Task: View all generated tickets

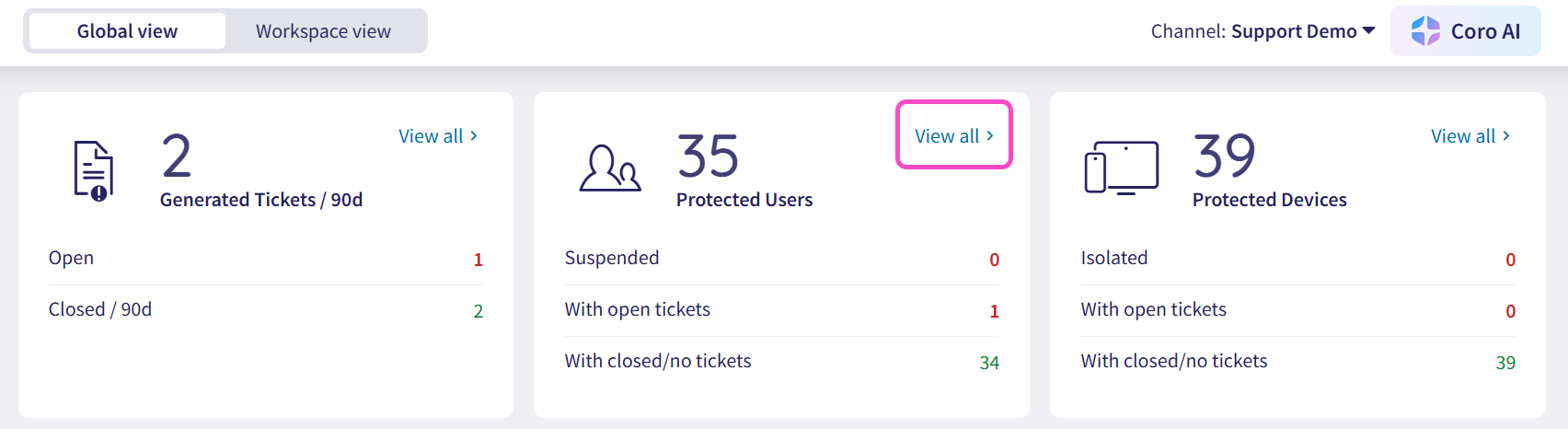Action: [x=438, y=136]
